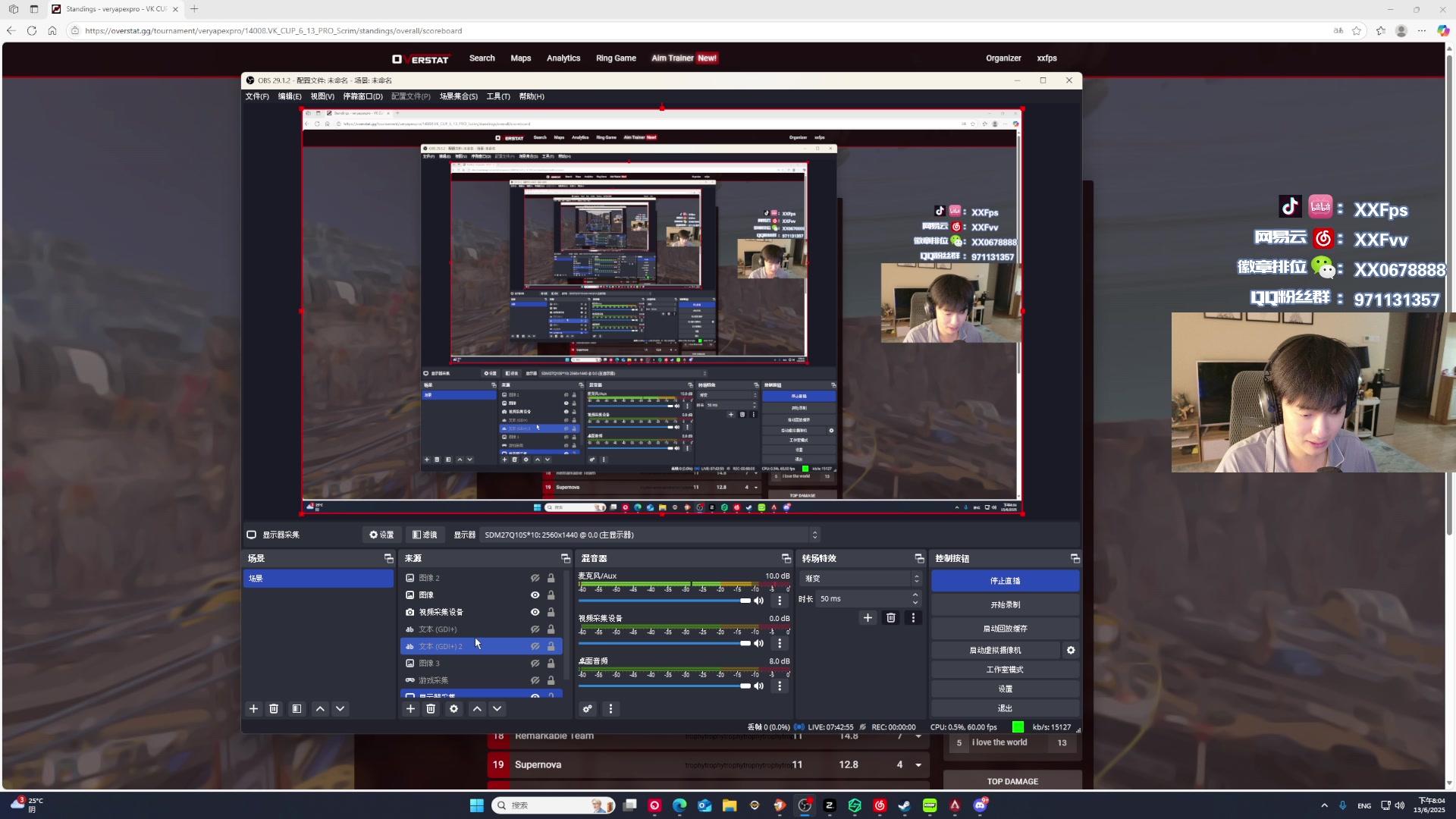Undock the 控制按钮 panel float icon
This screenshot has width=1456, height=819.
(1075, 558)
